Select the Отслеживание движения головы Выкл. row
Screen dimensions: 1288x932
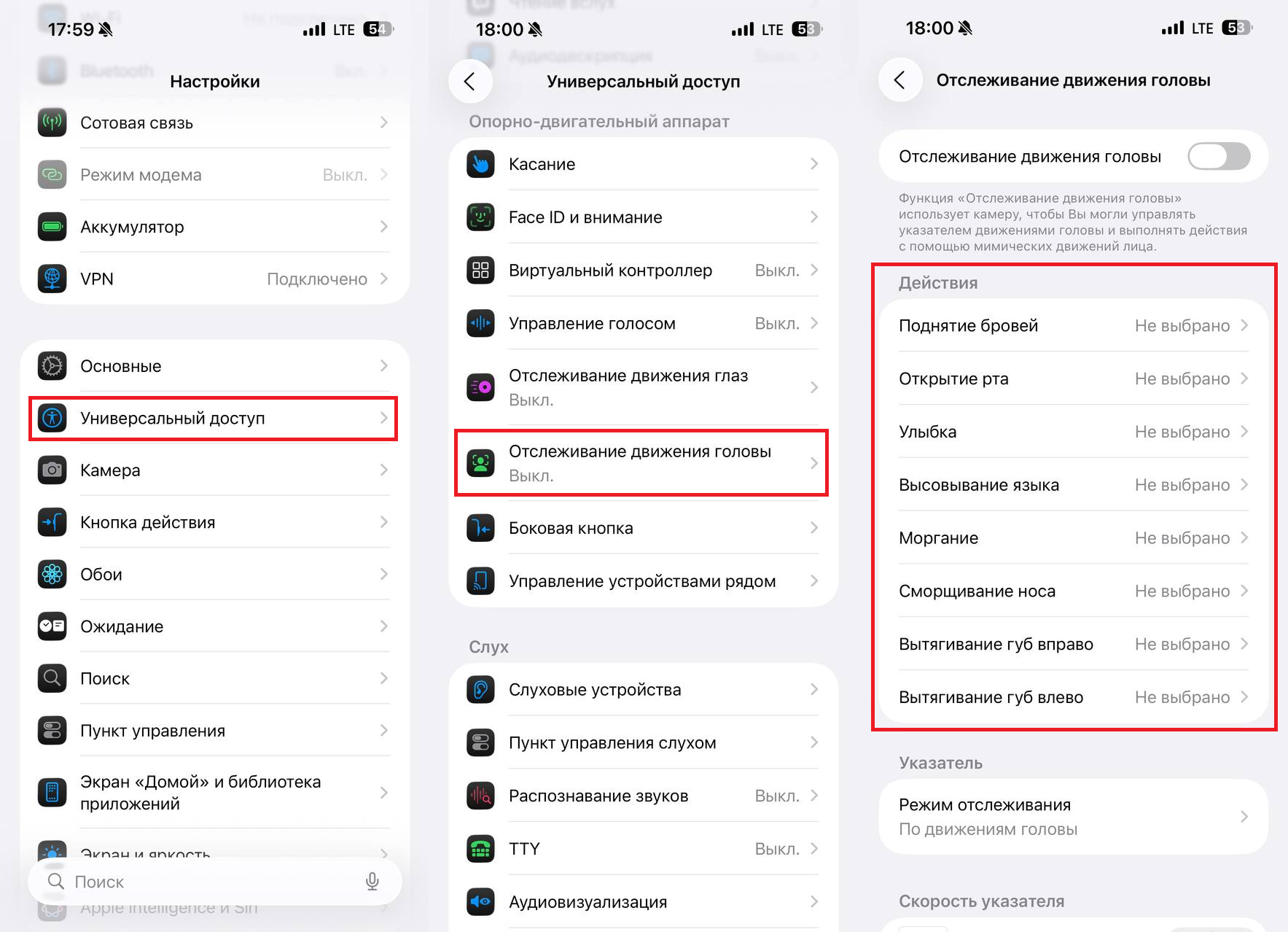tap(641, 463)
